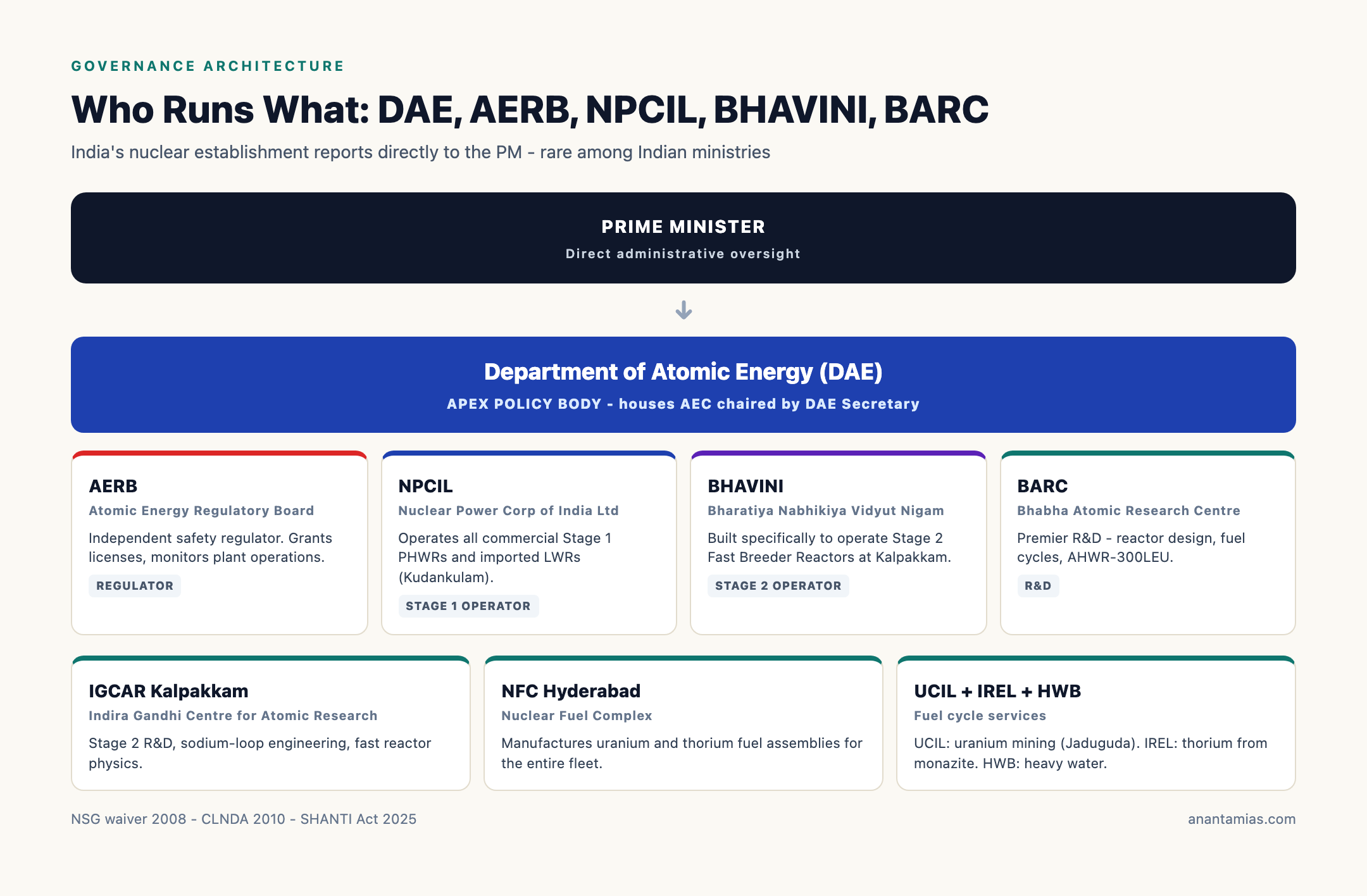Screen dimensions: 1367x896
Task: Click the 'Premier R&D - reactor design' description
Action: [x=1131, y=547]
